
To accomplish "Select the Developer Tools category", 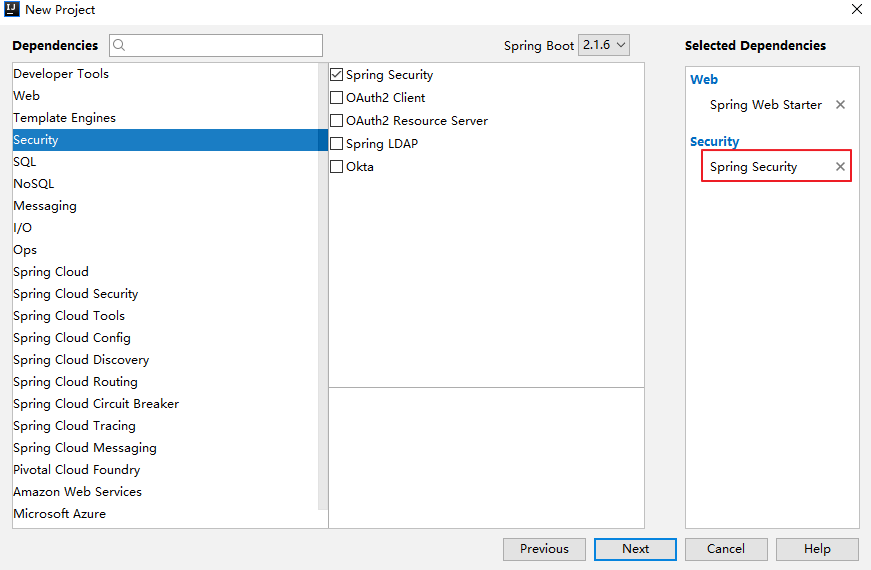I will 61,74.
